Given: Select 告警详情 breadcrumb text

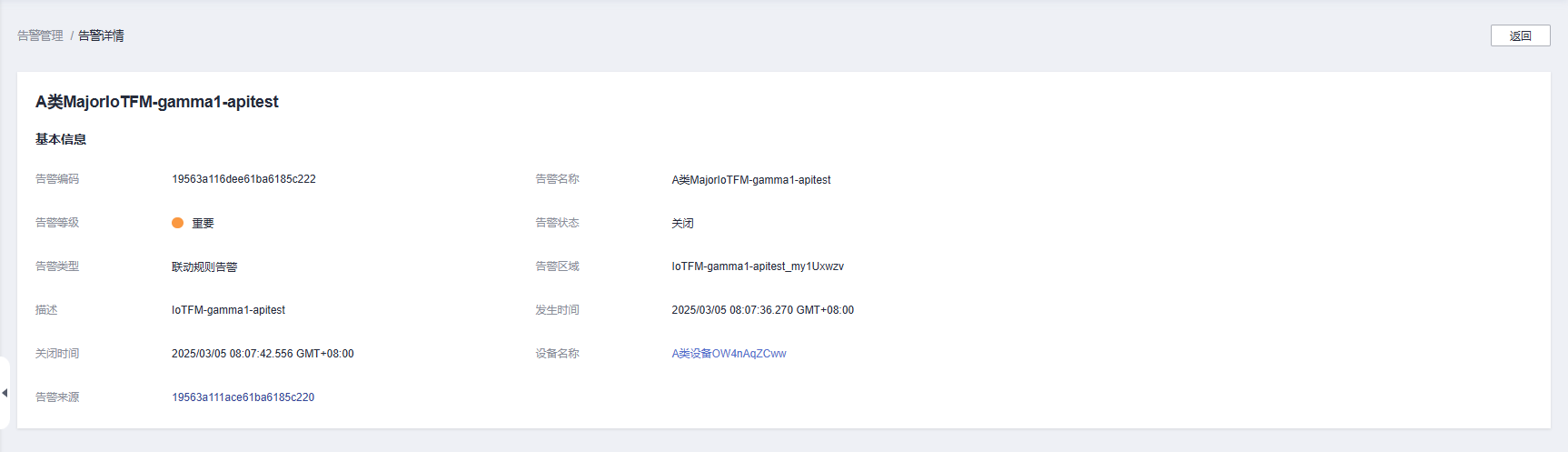Looking at the screenshot, I should point(101,35).
